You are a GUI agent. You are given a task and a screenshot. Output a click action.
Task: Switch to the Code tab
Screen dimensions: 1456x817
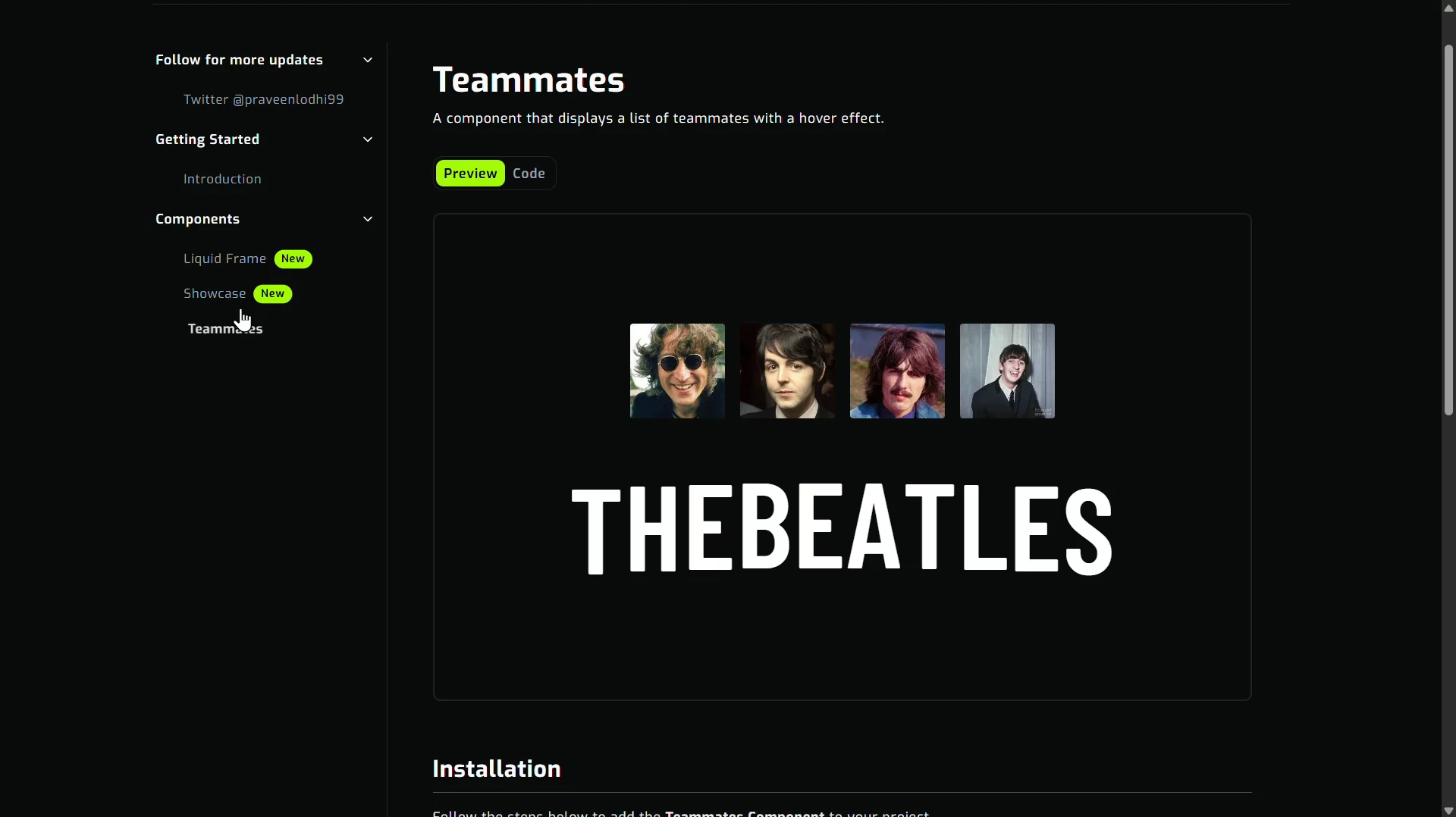(x=529, y=174)
